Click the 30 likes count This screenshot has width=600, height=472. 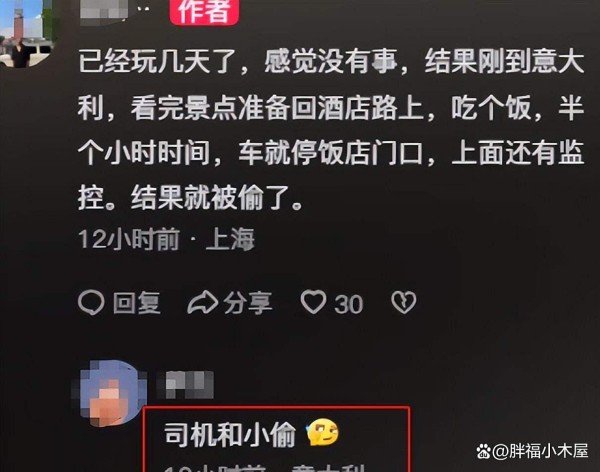tap(348, 304)
